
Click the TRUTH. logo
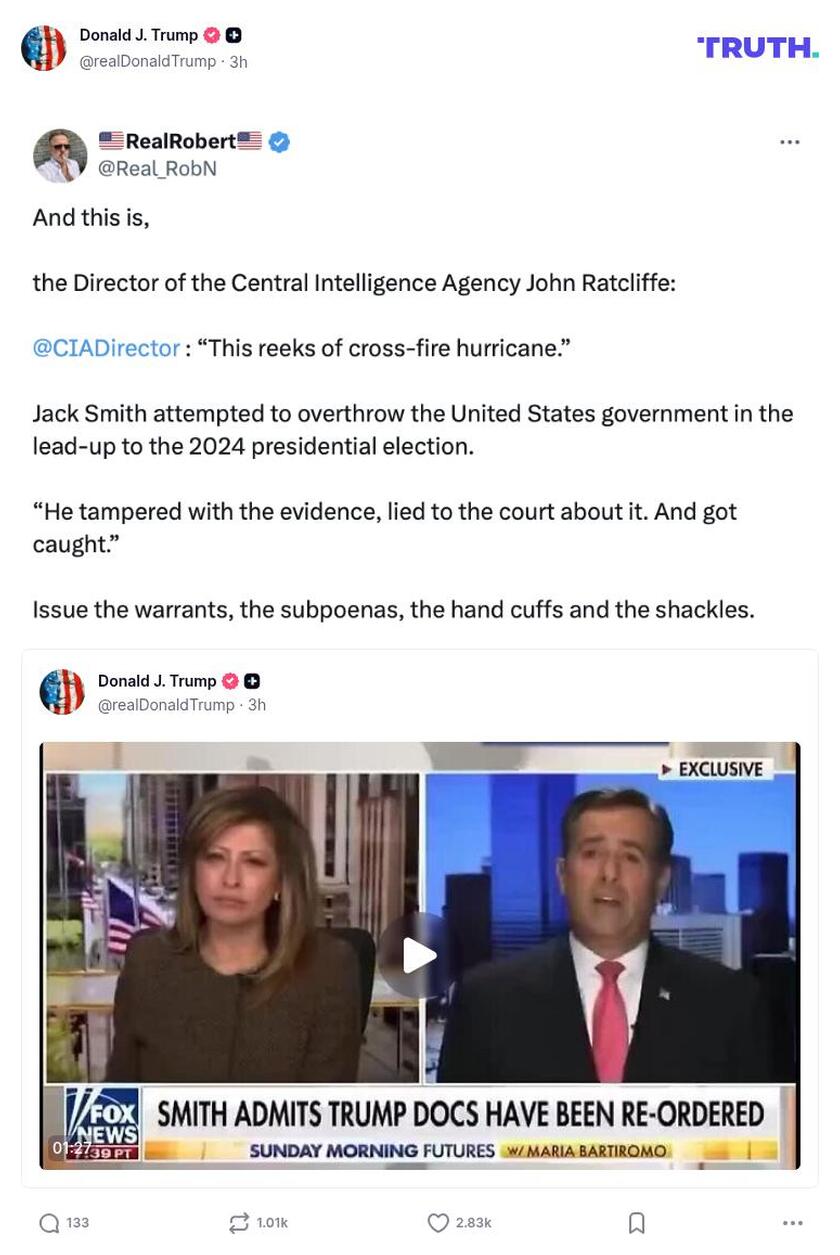758,47
